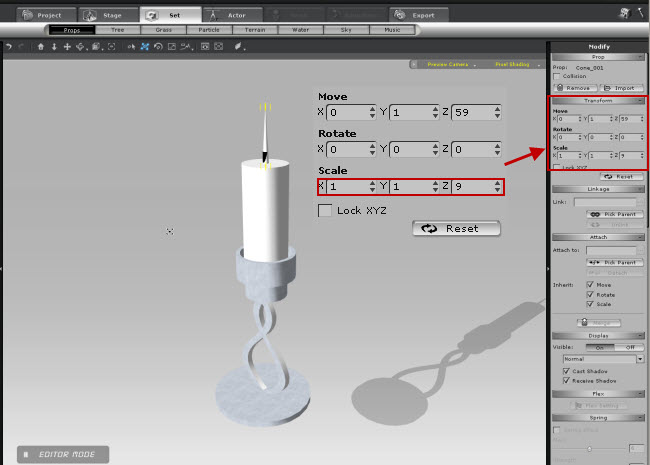
Task: Uncheck Inherit Scale checkbox
Action: pos(590,304)
